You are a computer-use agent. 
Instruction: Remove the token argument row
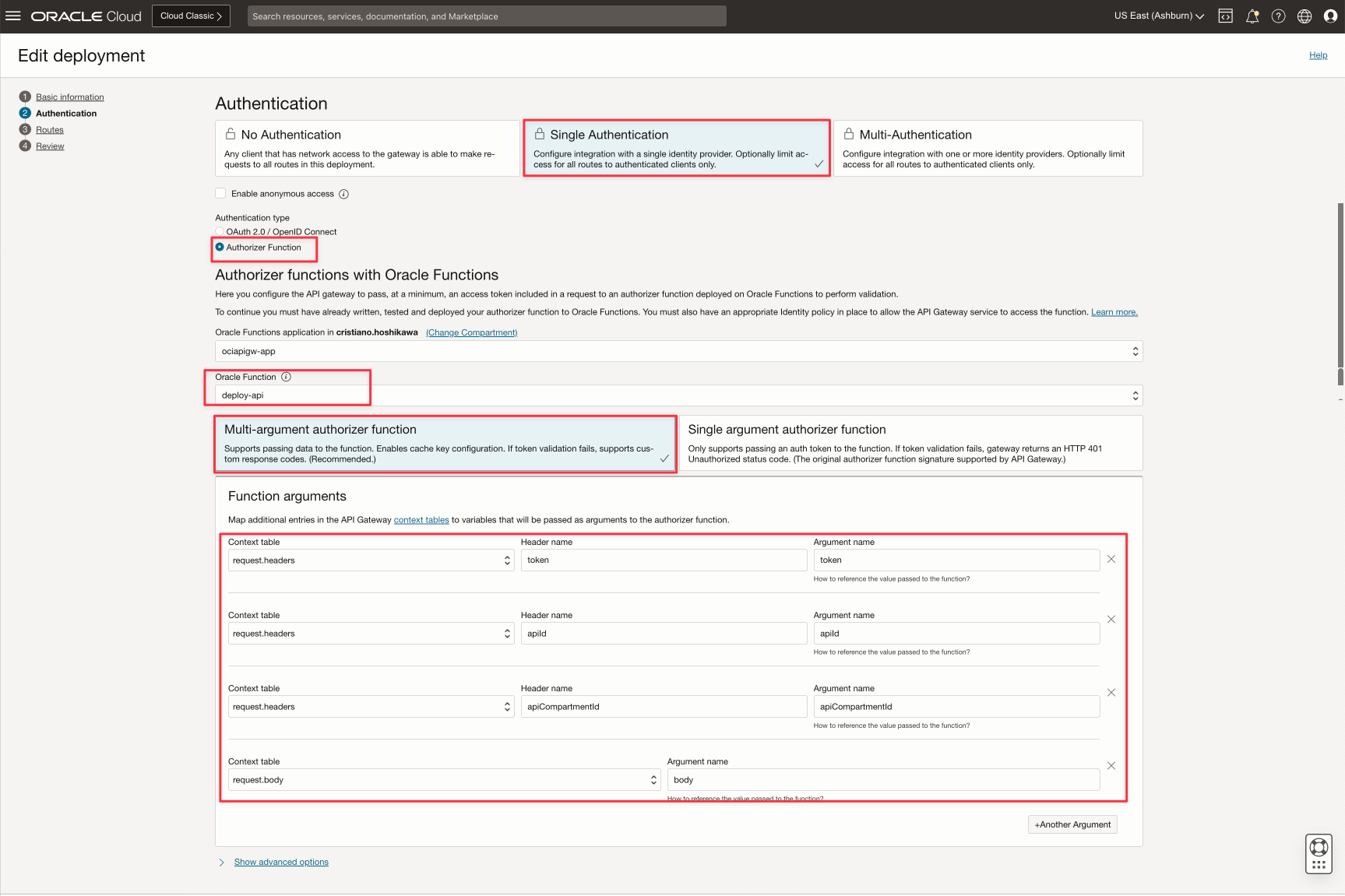coord(1111,559)
